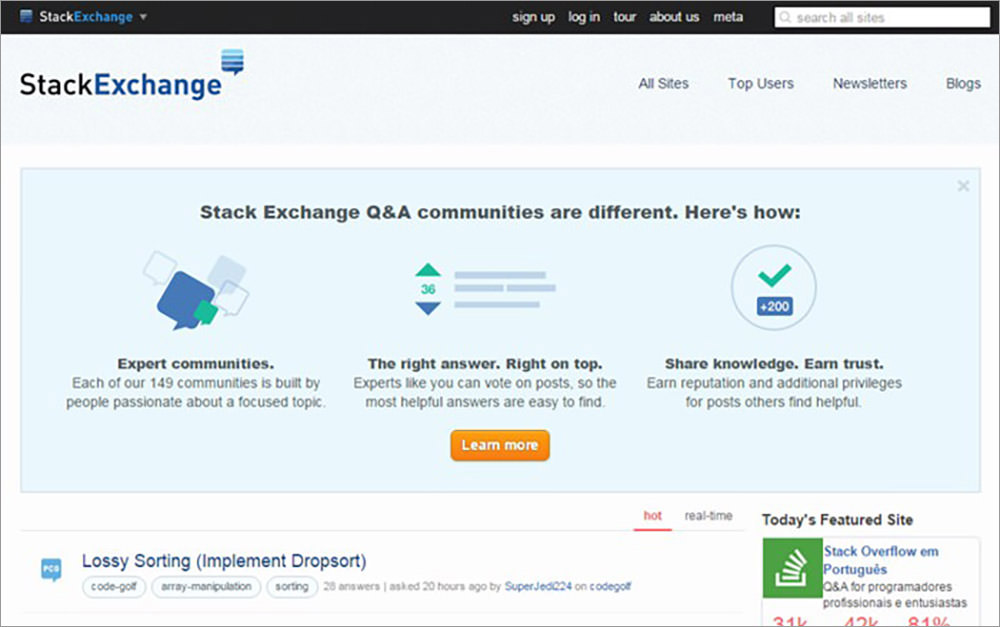The height and width of the screenshot is (627, 1000).
Task: Click 'The right answer. Right on top.' heading
Action: point(485,364)
